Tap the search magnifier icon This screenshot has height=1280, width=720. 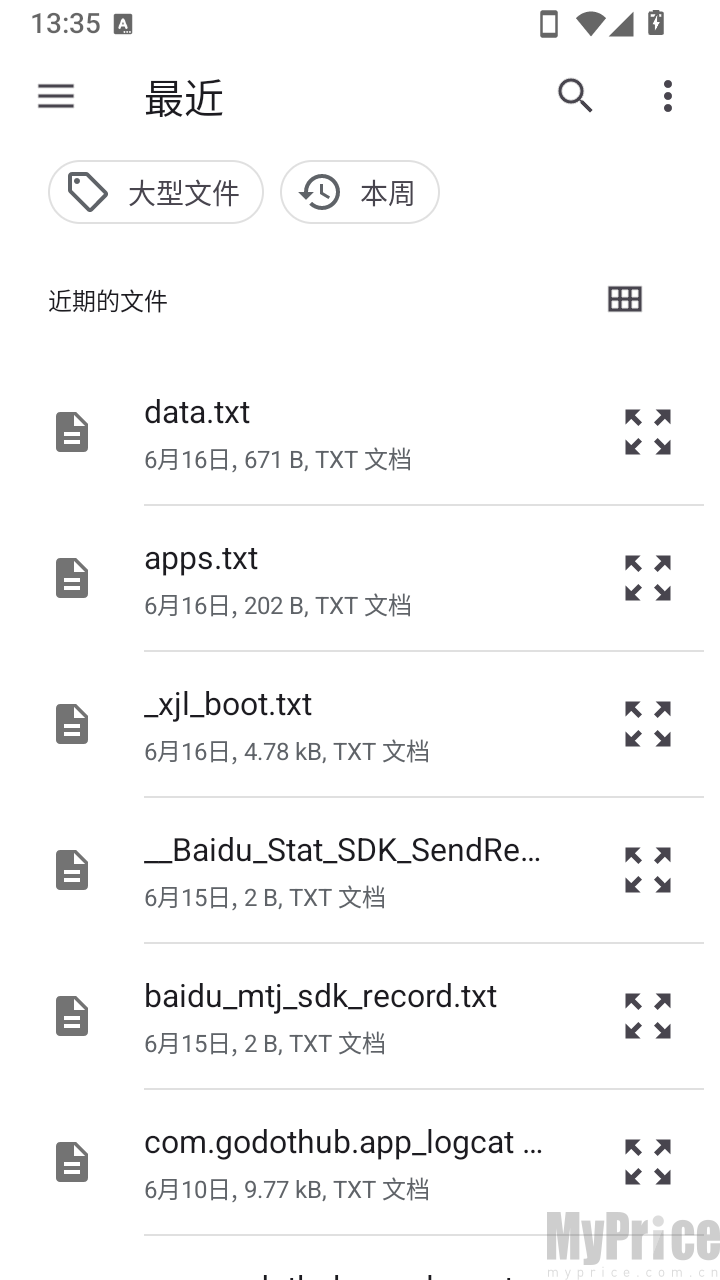pyautogui.click(x=575, y=96)
